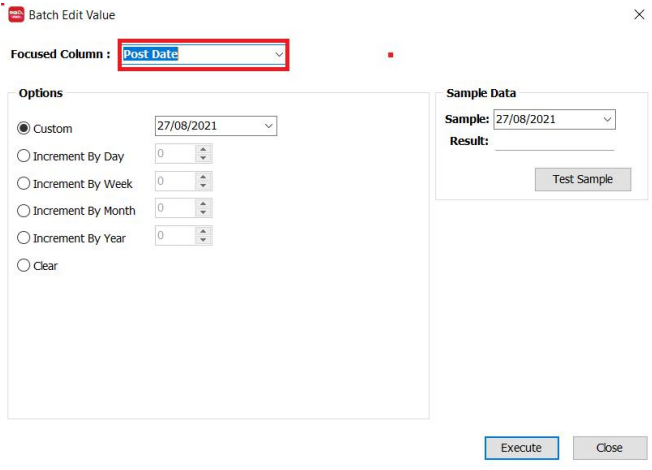This screenshot has width=652, height=470.
Task: Click the Close button at bottom
Action: click(609, 448)
